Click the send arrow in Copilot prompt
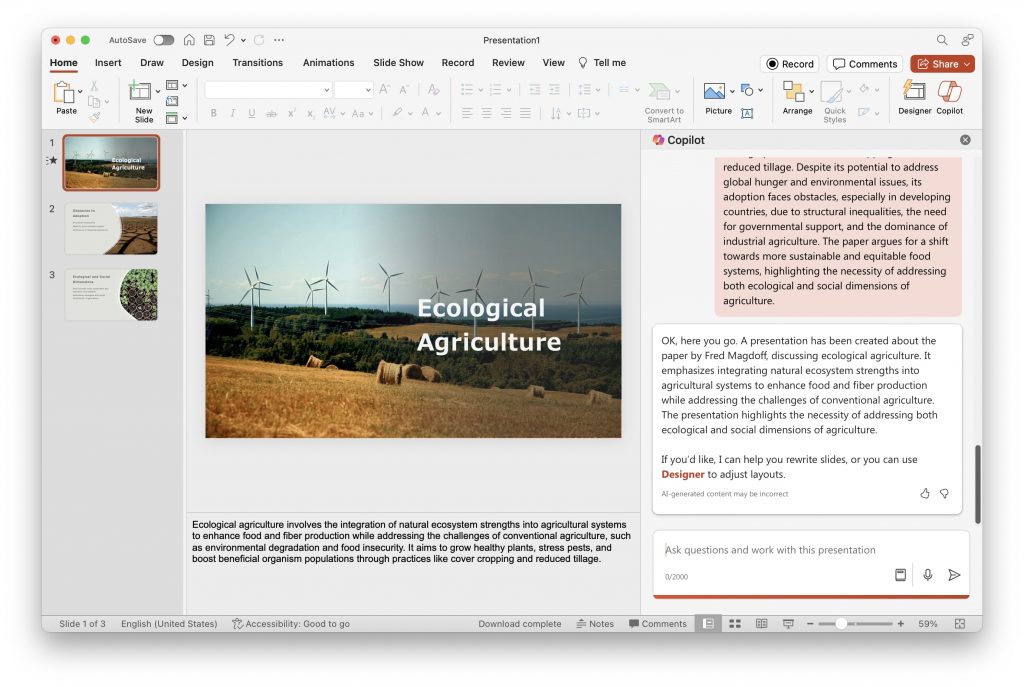The image size is (1024, 687). point(954,575)
